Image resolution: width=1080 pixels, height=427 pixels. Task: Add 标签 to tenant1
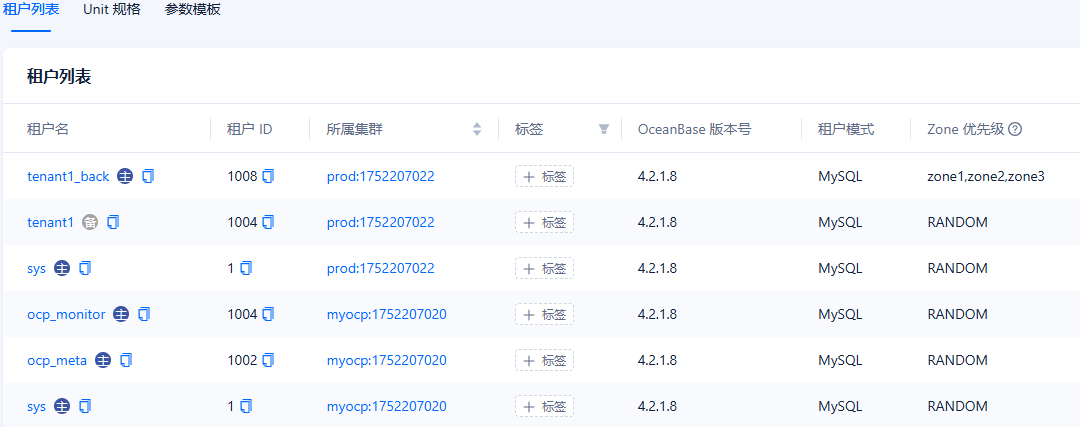(544, 222)
